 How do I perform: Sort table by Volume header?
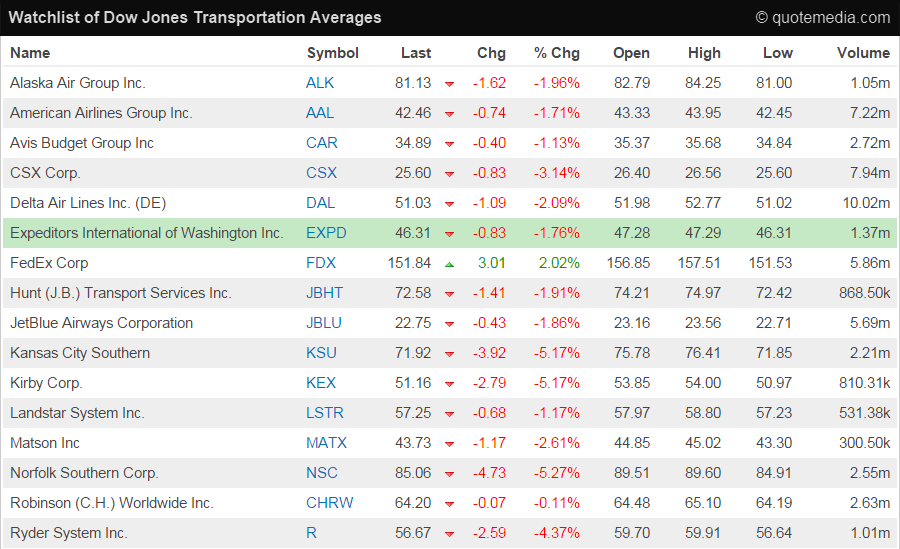pos(863,53)
